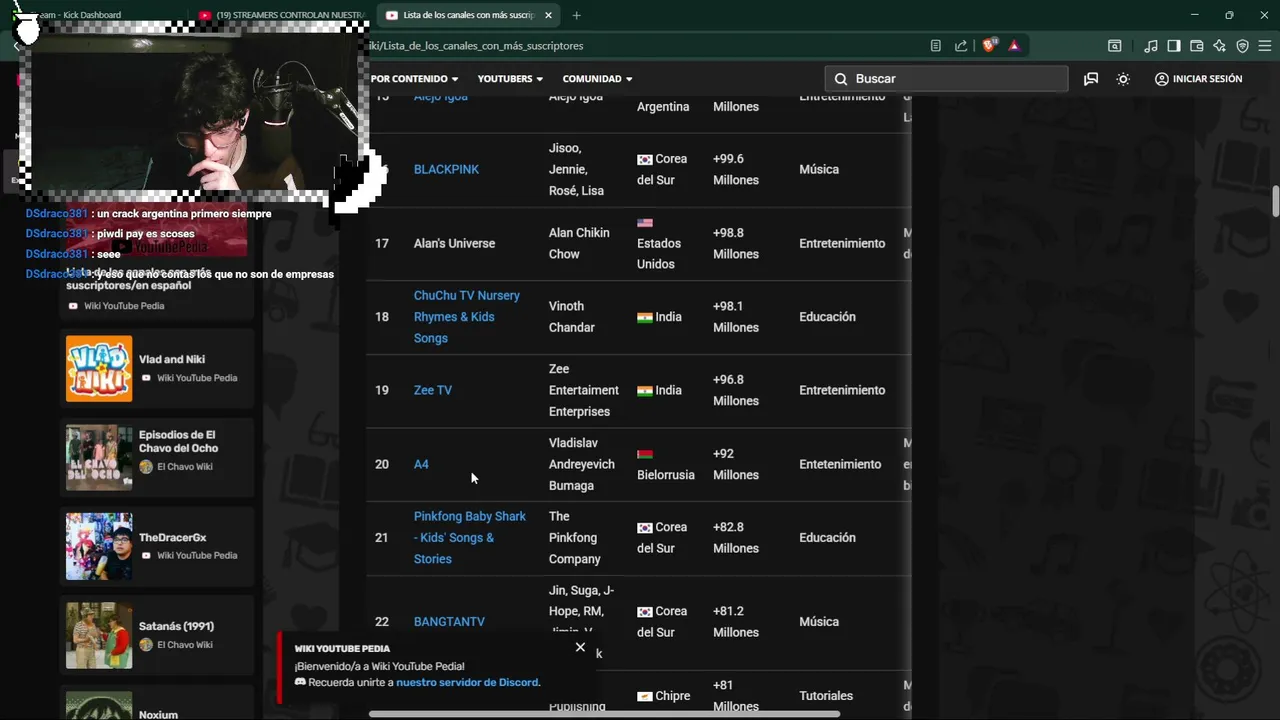Open the Brave Wallet icon
1280x720 pixels.
(1197, 45)
